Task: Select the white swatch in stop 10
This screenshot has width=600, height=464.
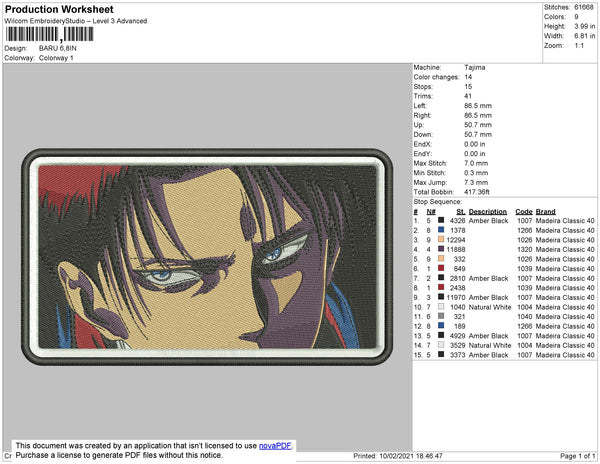Action: (x=441, y=306)
